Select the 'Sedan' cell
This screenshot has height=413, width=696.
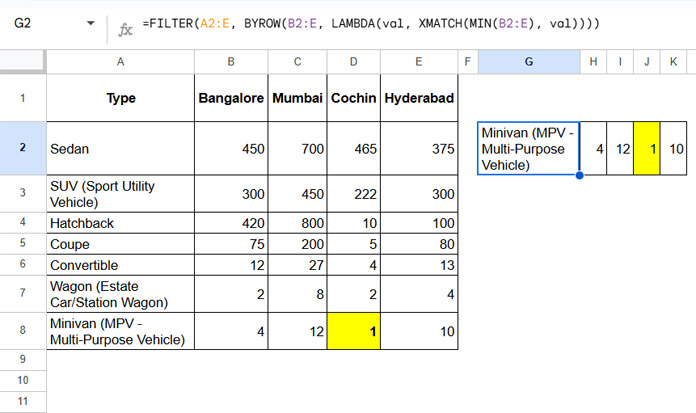click(120, 148)
